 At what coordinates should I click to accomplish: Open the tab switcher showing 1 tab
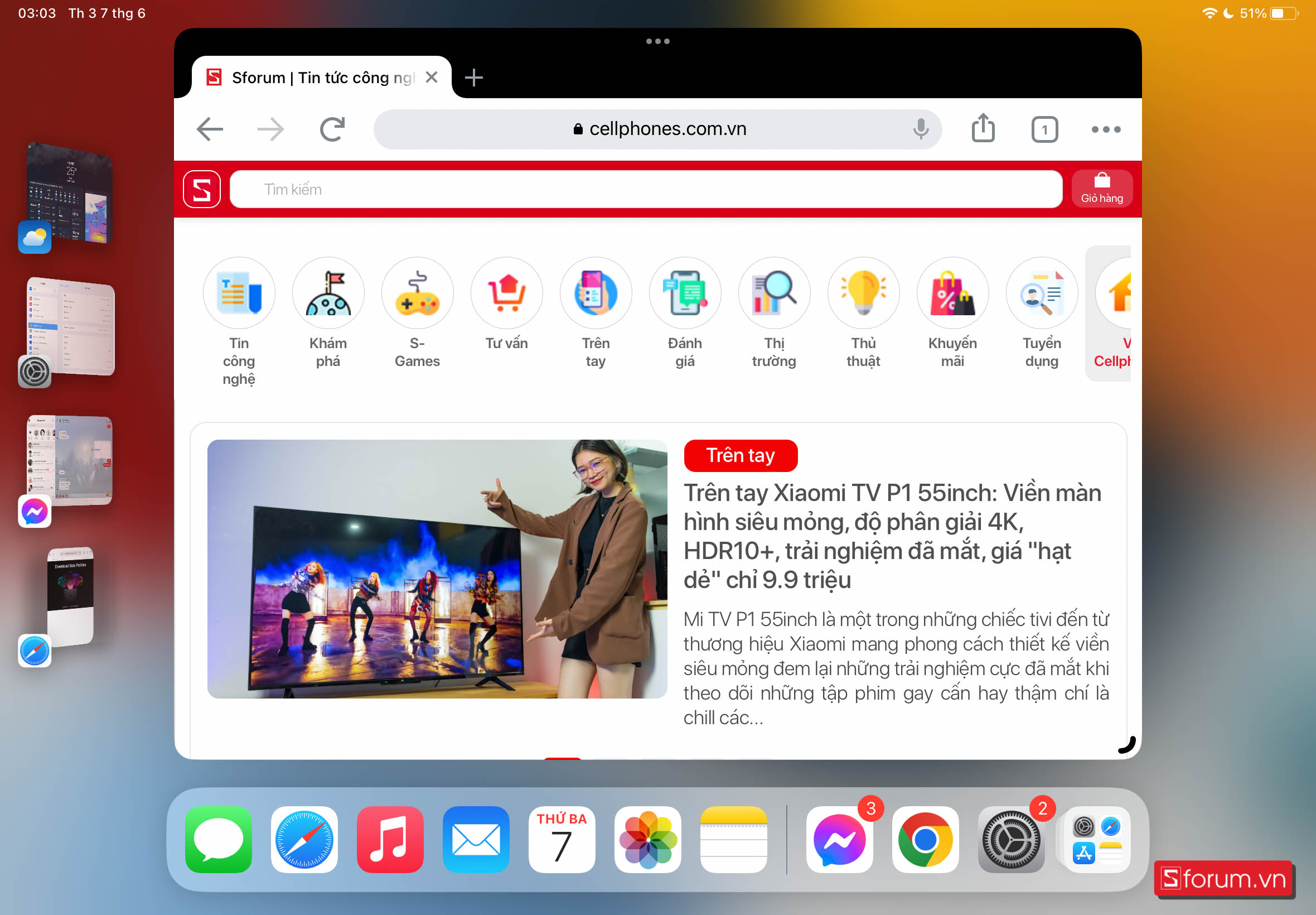(x=1044, y=129)
